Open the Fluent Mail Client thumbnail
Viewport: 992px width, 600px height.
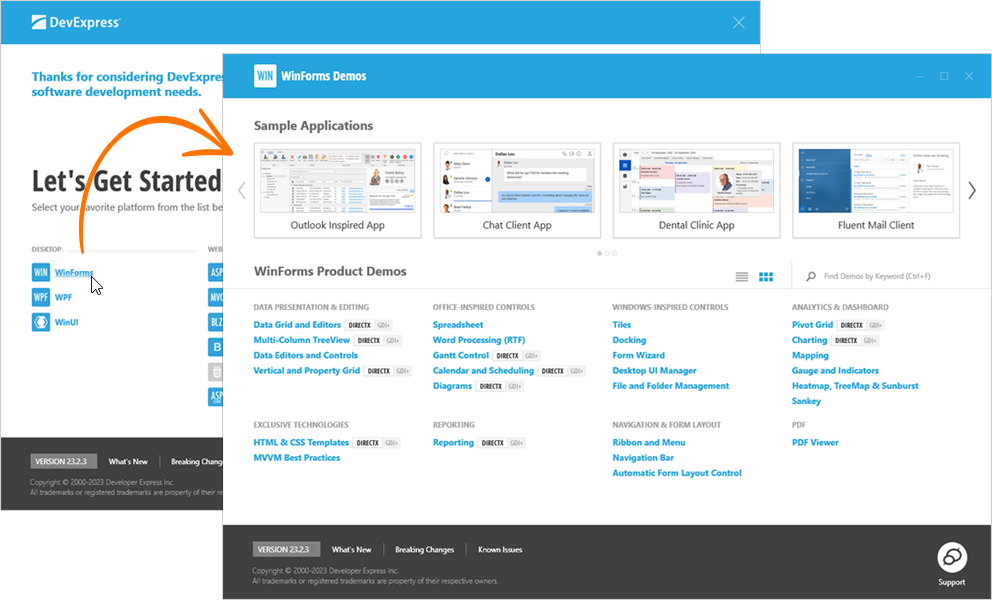[876, 191]
